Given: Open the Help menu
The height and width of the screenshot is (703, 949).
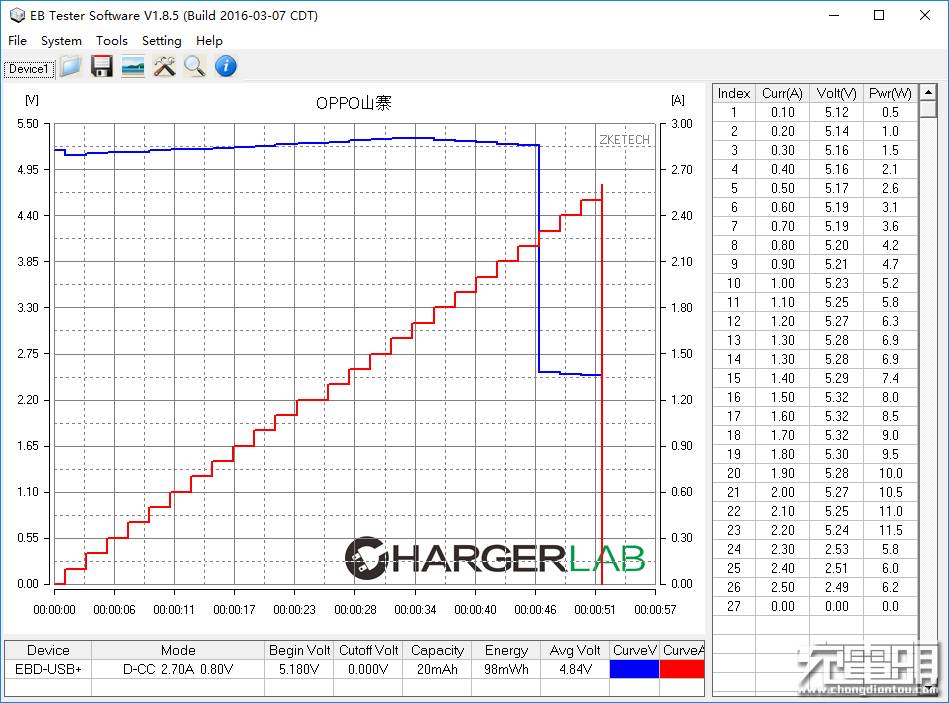Looking at the screenshot, I should 209,41.
